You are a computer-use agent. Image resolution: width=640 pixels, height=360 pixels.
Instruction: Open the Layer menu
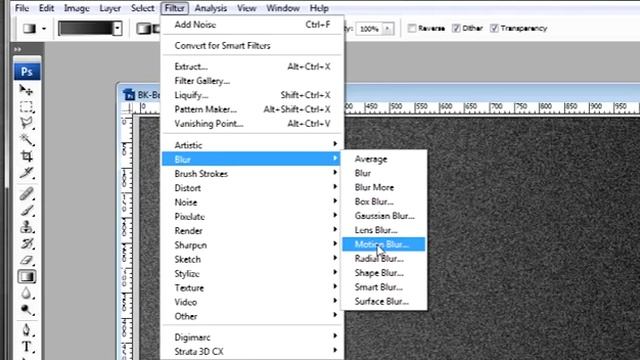tap(110, 8)
